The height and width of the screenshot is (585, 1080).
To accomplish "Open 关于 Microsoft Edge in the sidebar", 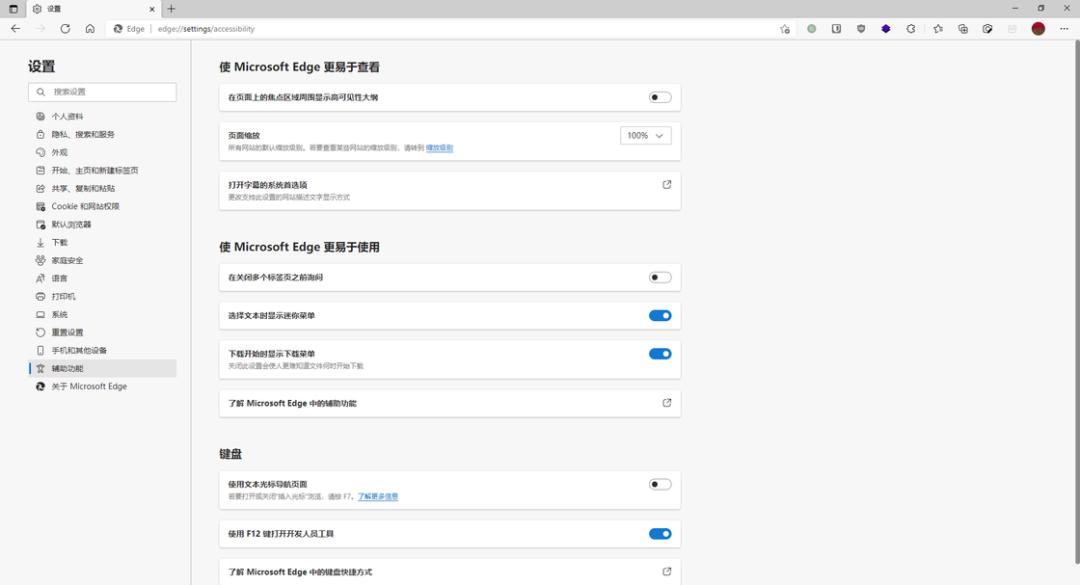I will coord(102,387).
